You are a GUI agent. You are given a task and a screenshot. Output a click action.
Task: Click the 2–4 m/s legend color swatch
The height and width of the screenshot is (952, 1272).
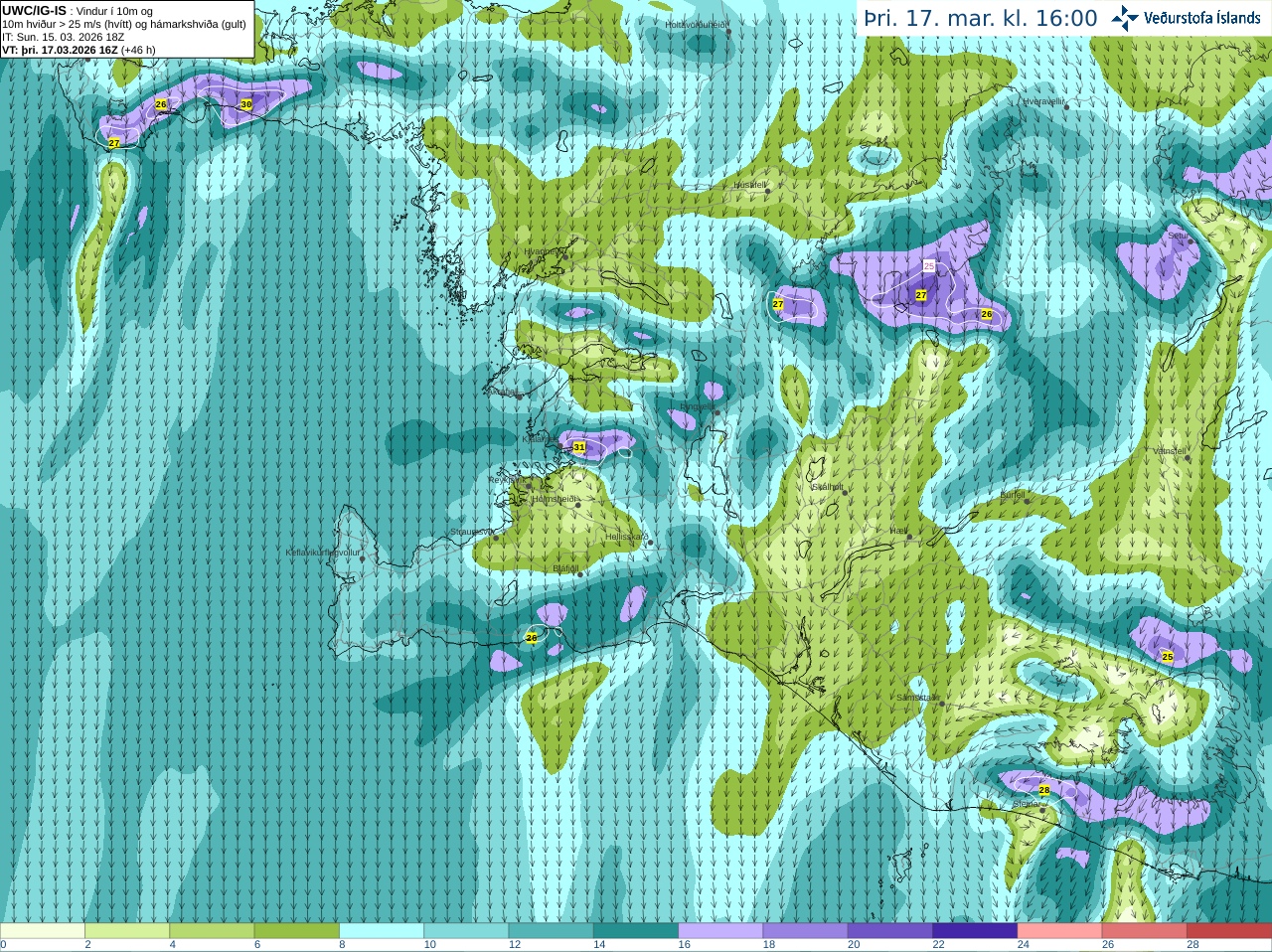pyautogui.click(x=127, y=931)
